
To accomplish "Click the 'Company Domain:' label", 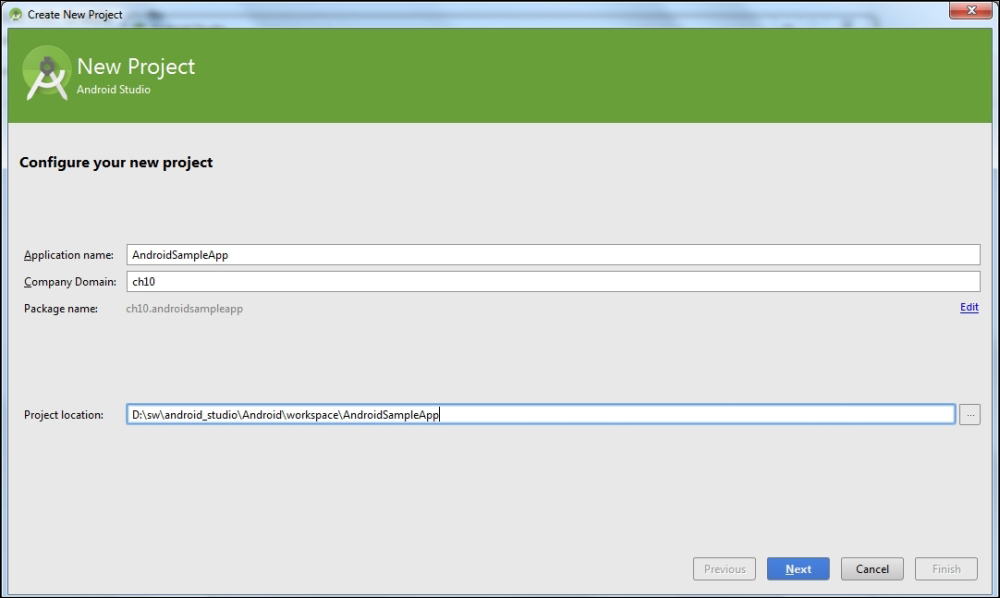I will tap(70, 282).
